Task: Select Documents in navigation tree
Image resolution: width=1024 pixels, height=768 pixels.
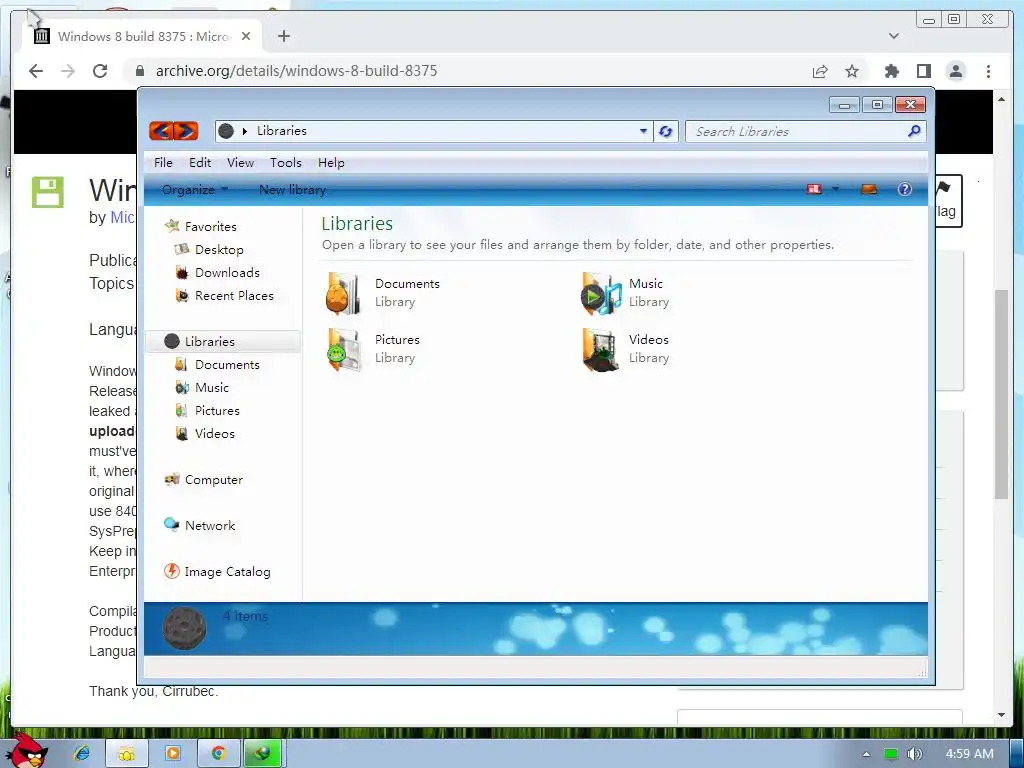Action: [x=218, y=364]
